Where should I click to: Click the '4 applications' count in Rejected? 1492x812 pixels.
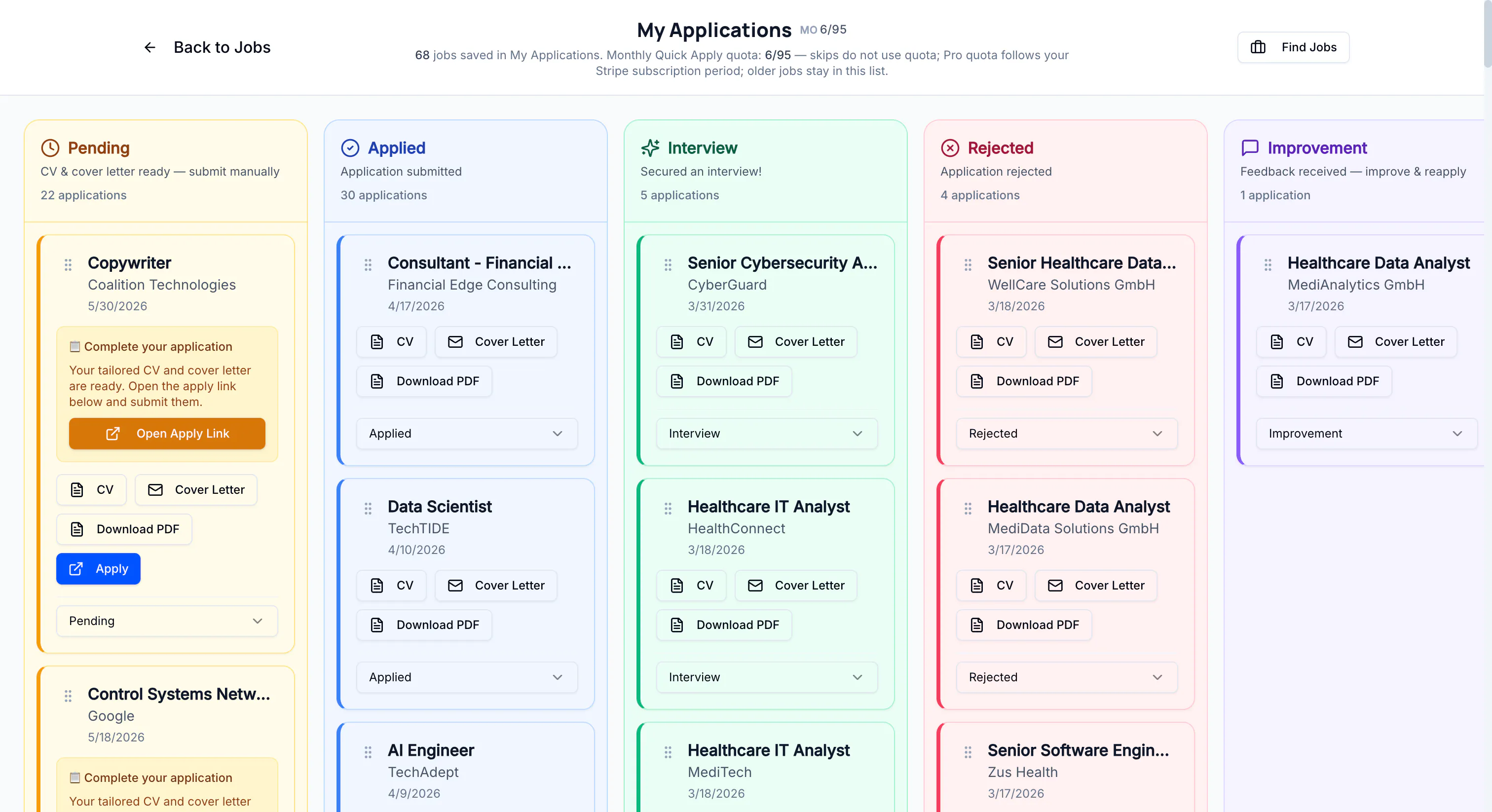pos(980,196)
